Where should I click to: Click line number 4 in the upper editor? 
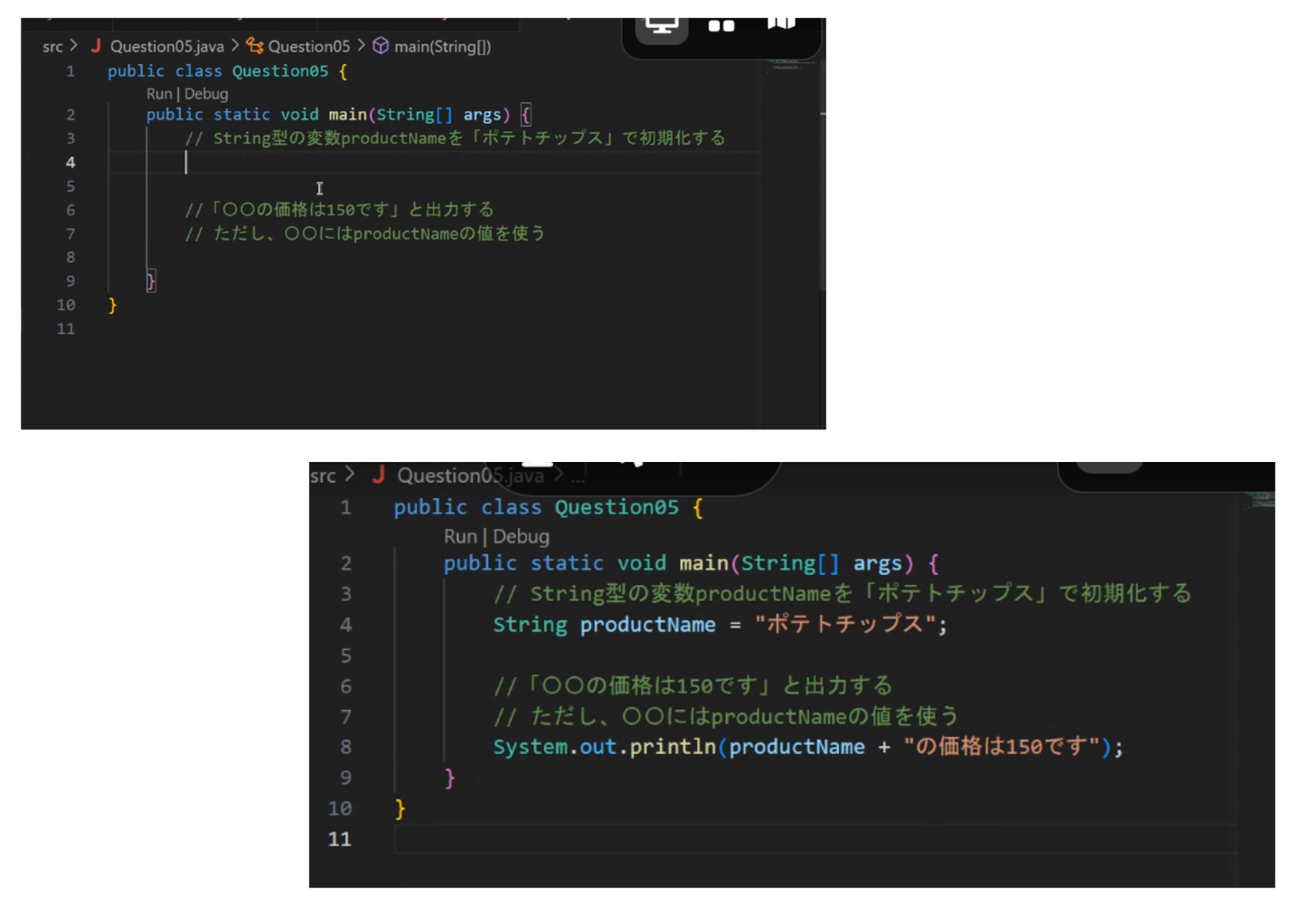click(x=71, y=163)
